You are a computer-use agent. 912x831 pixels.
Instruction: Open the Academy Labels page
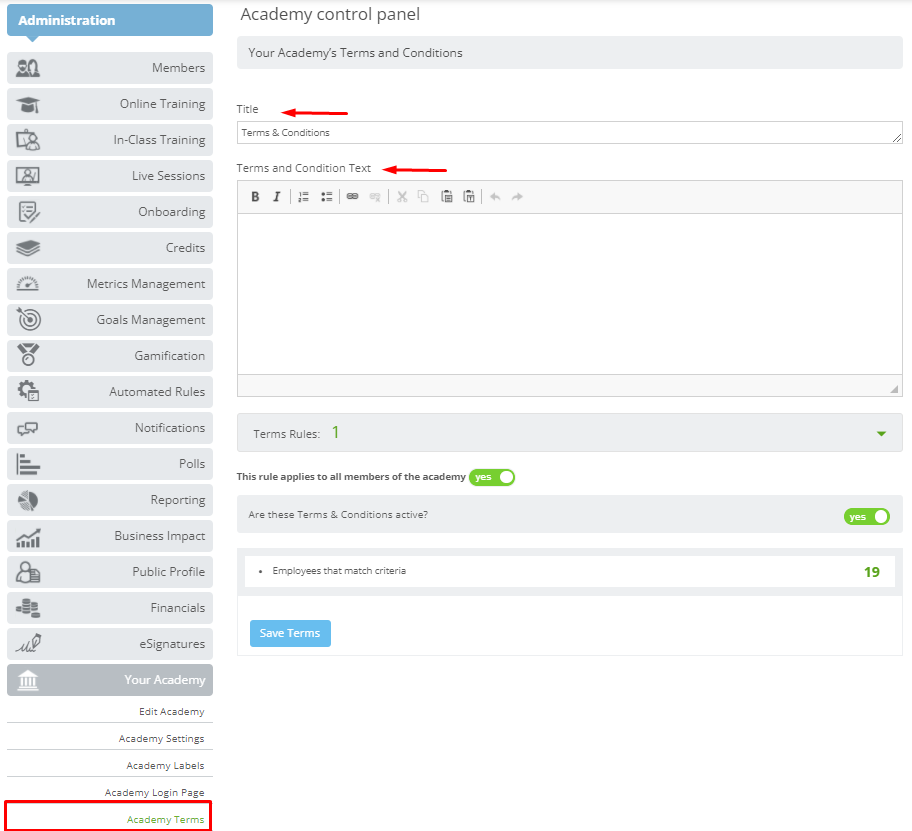pos(165,766)
